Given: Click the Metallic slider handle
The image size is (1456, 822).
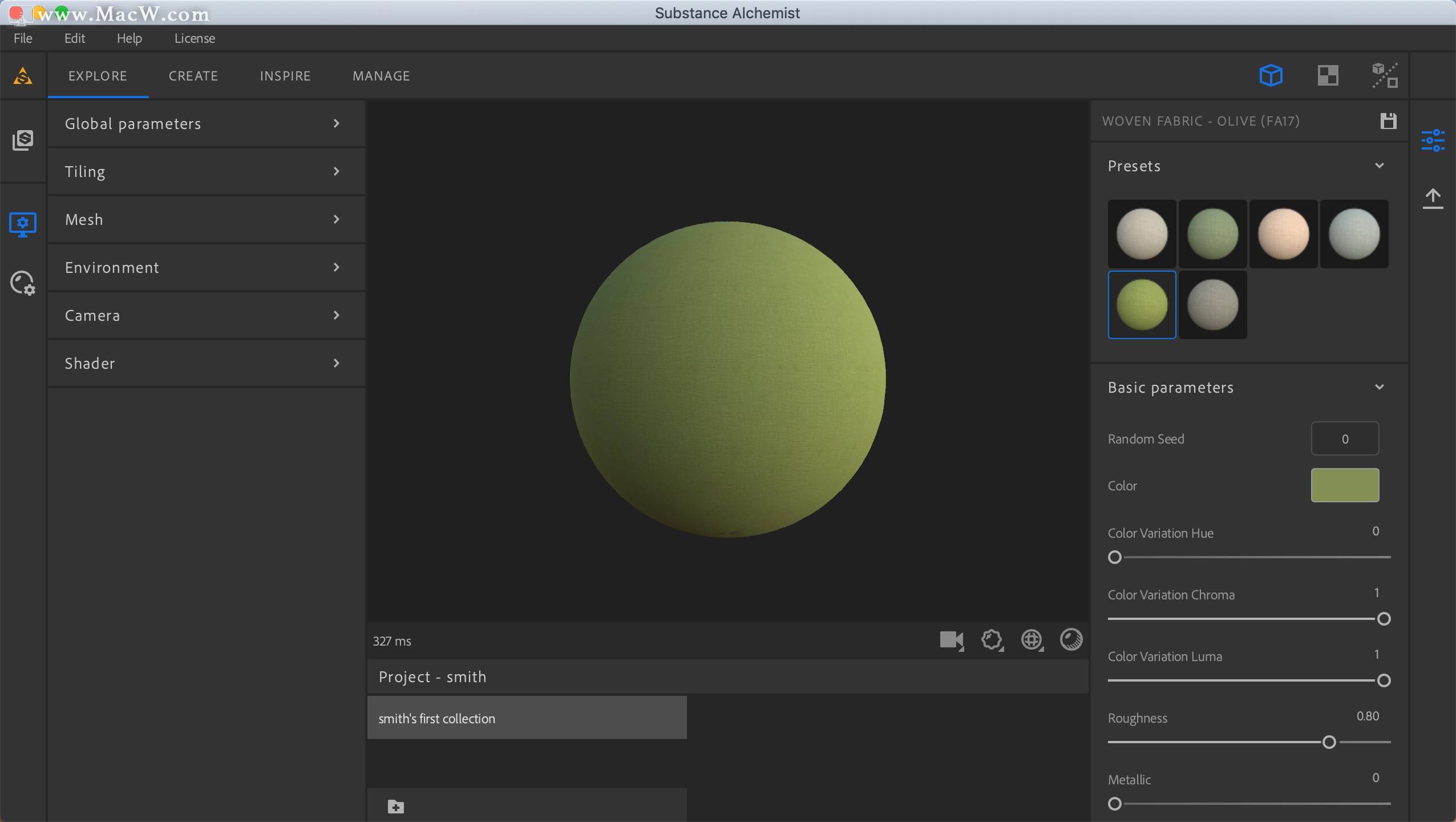Looking at the screenshot, I should pyautogui.click(x=1114, y=804).
